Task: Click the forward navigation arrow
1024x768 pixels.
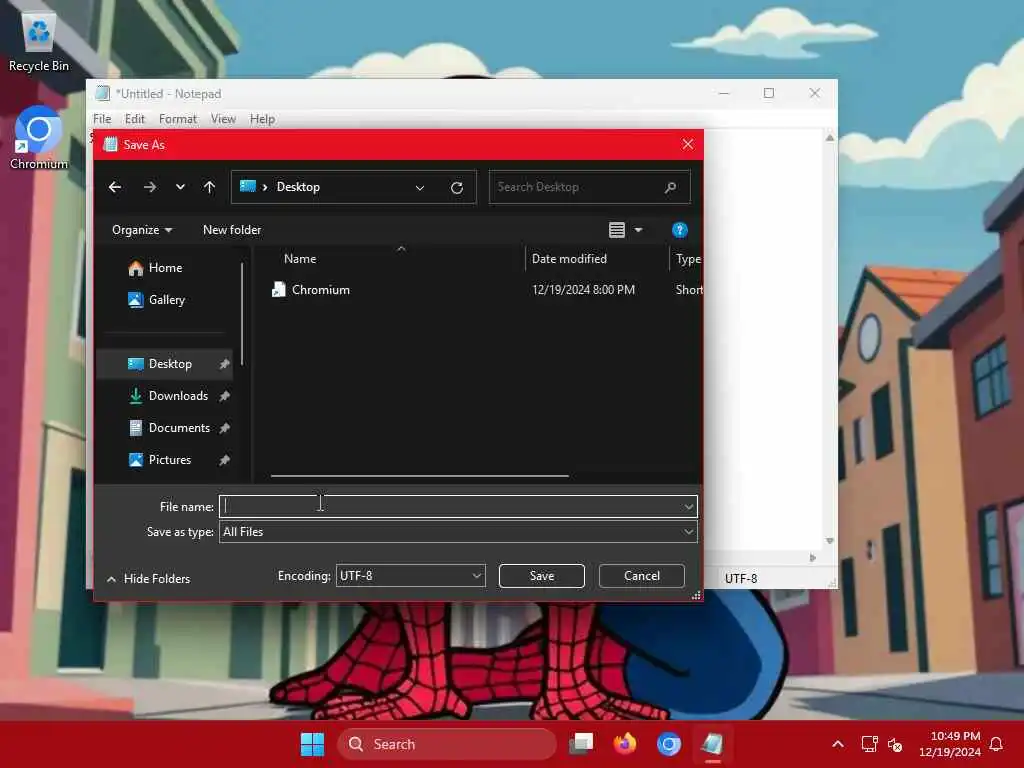Action: click(x=150, y=187)
